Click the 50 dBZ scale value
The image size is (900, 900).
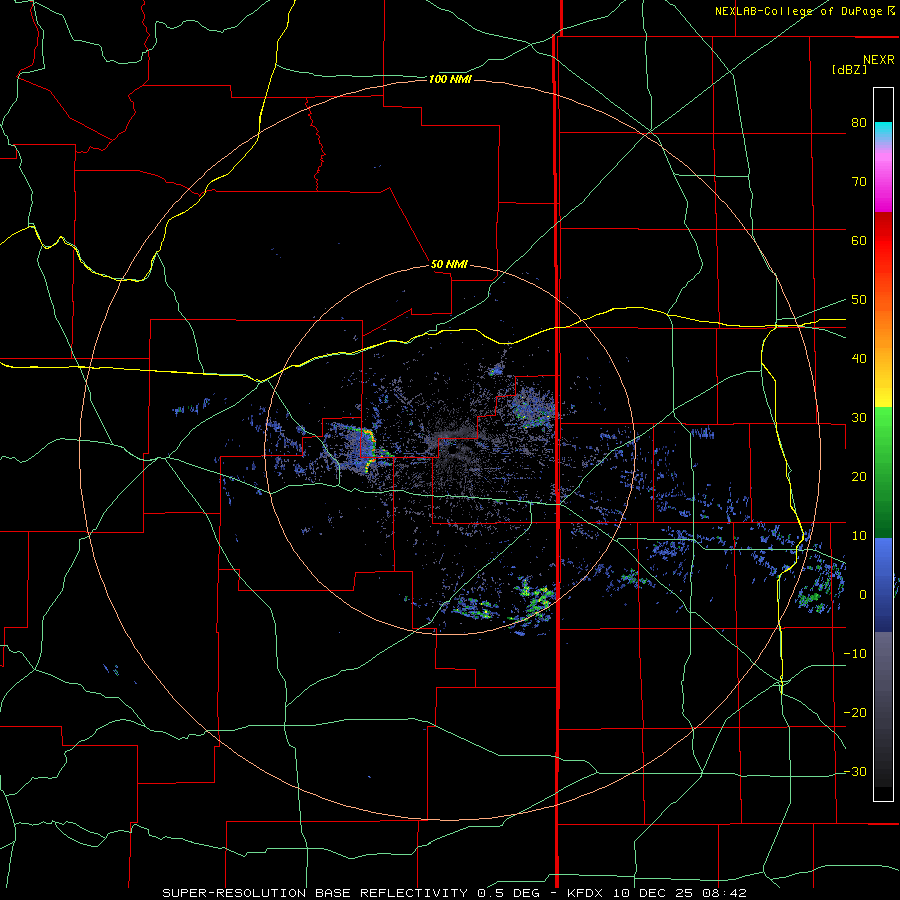859,300
